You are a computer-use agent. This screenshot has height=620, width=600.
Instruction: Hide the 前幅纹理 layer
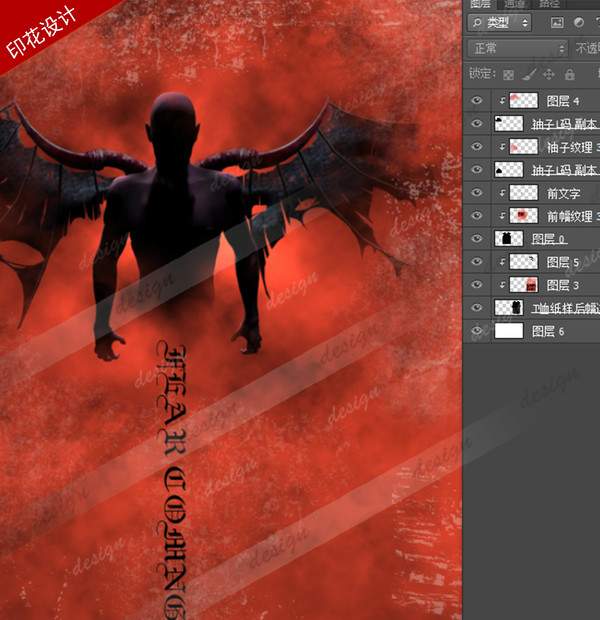[477, 215]
